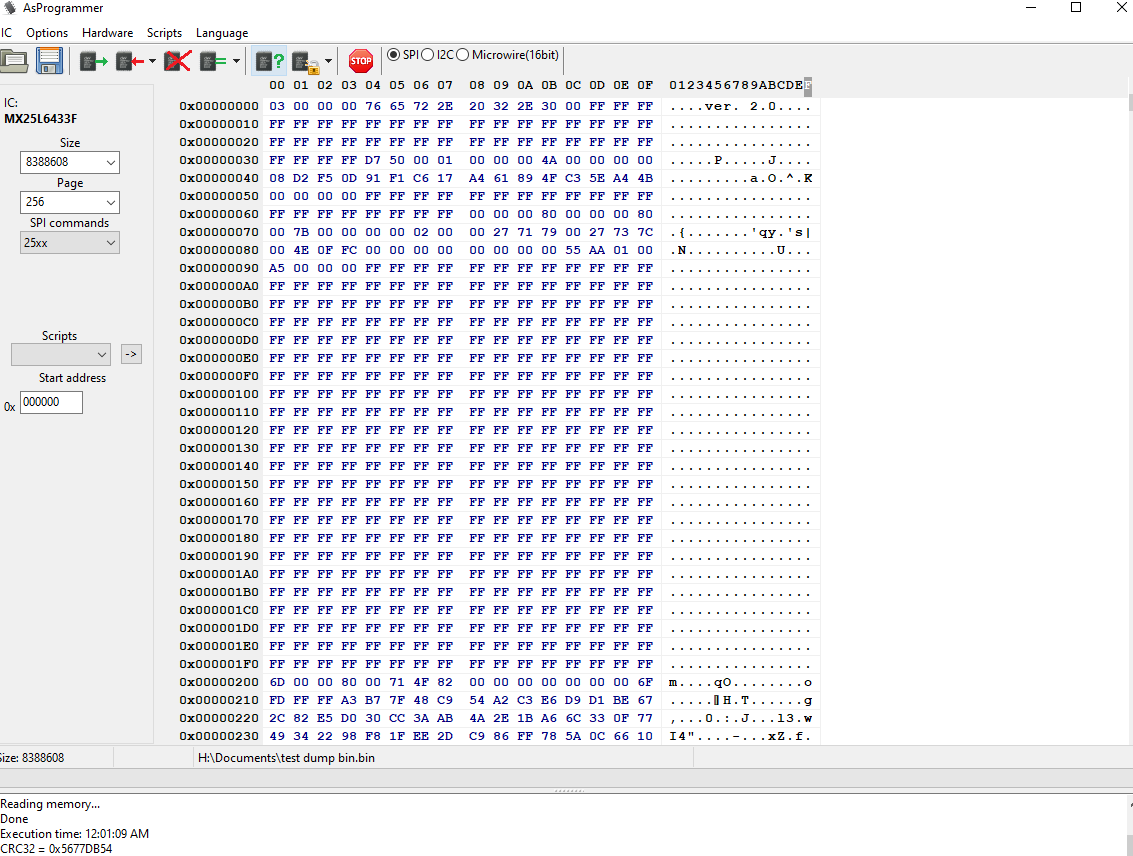Click the Start address input field
Screen dimensions: 1133x856
point(51,402)
